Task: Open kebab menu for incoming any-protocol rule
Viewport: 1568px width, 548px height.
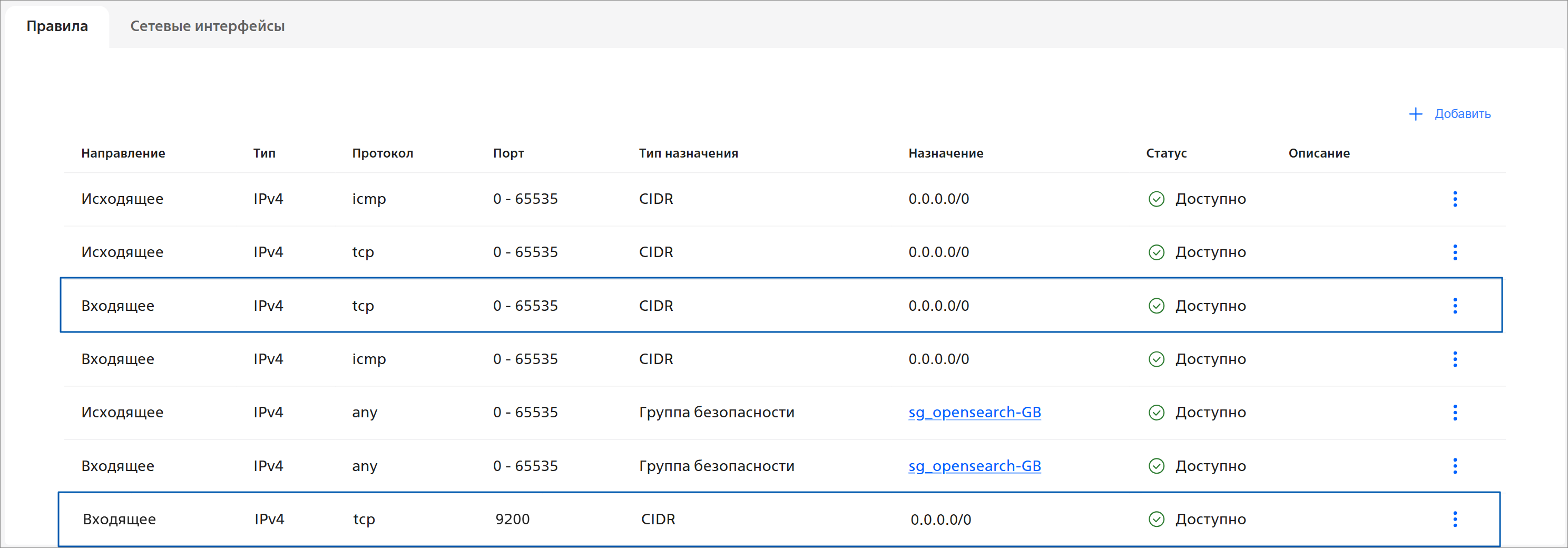Action: coord(1455,466)
